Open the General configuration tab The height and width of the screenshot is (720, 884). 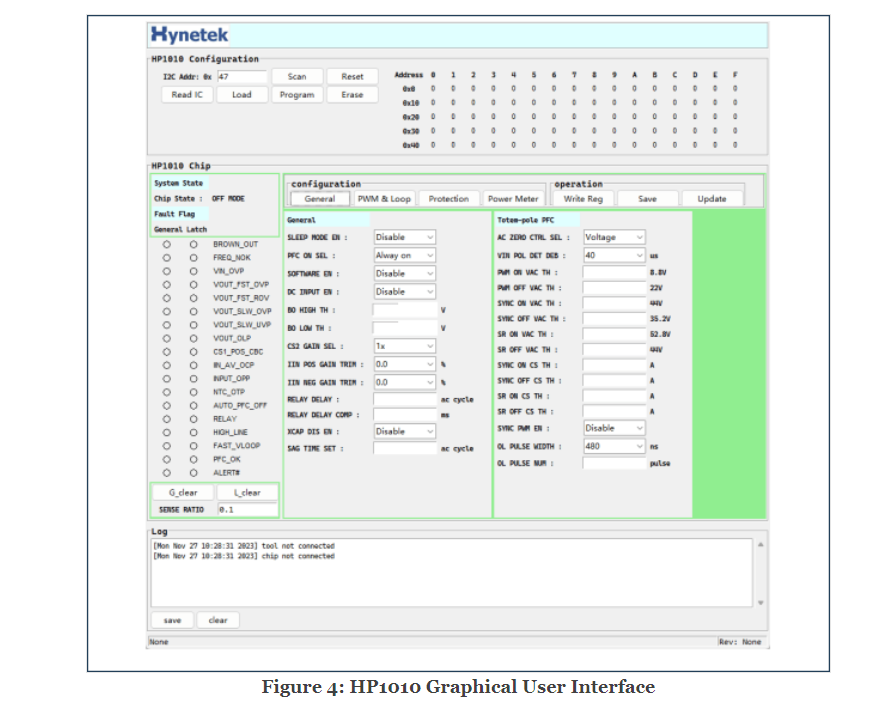pos(320,198)
